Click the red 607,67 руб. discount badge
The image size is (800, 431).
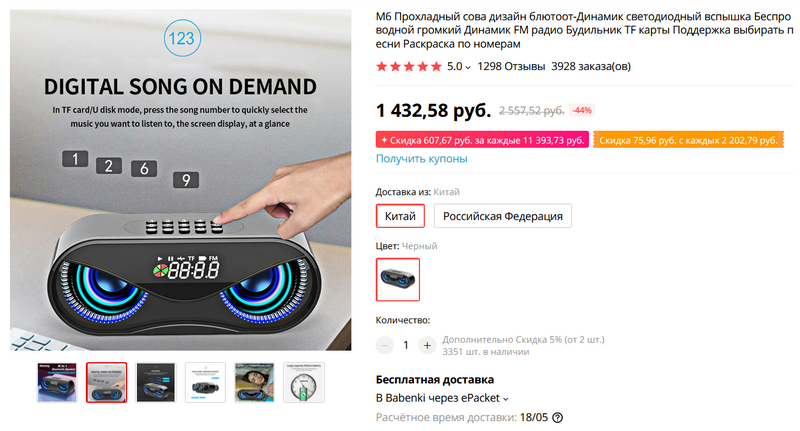pyautogui.click(x=482, y=140)
